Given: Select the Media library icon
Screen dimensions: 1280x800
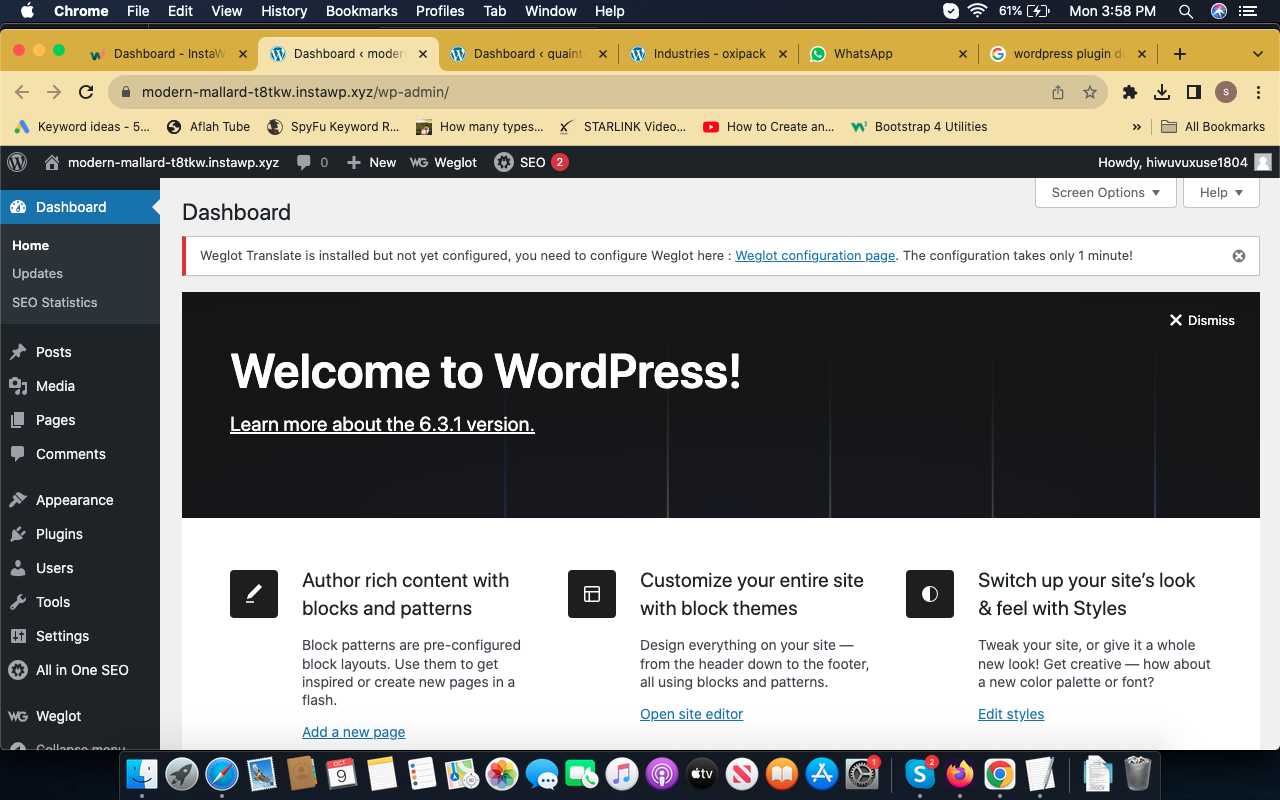Looking at the screenshot, I should pos(19,386).
